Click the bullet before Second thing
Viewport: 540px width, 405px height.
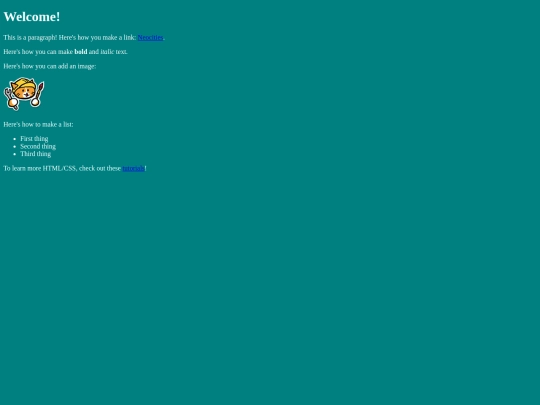[x=14, y=147]
